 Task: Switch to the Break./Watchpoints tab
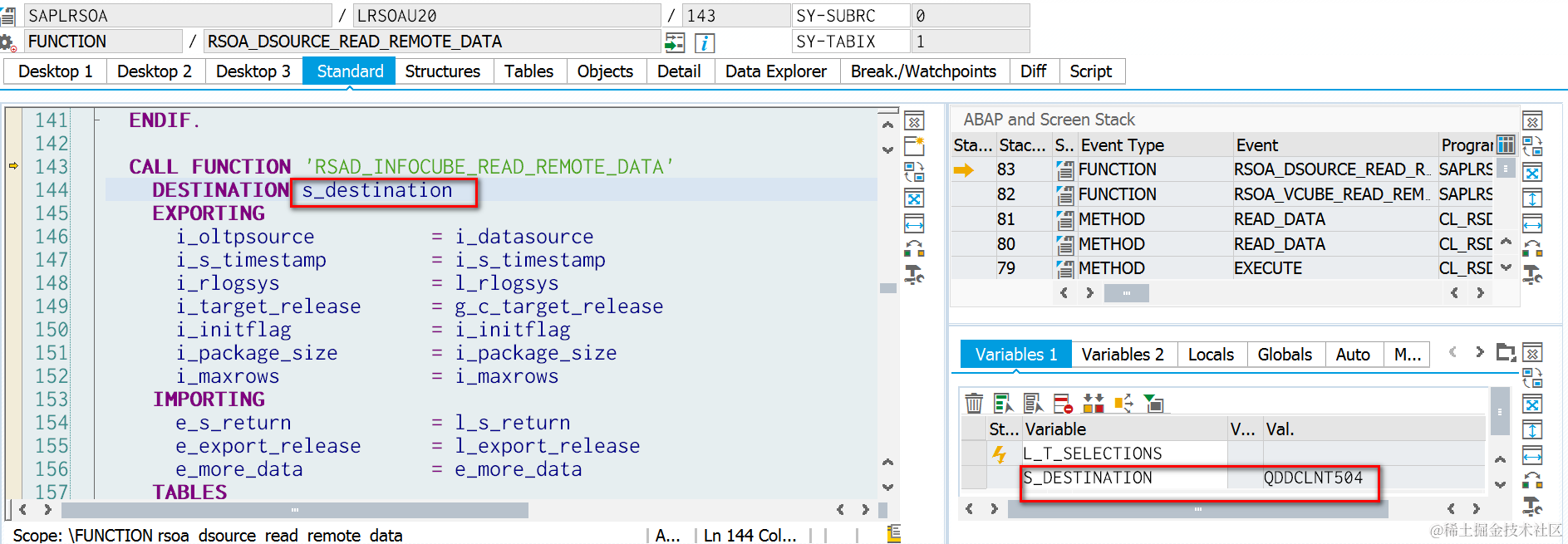click(923, 71)
